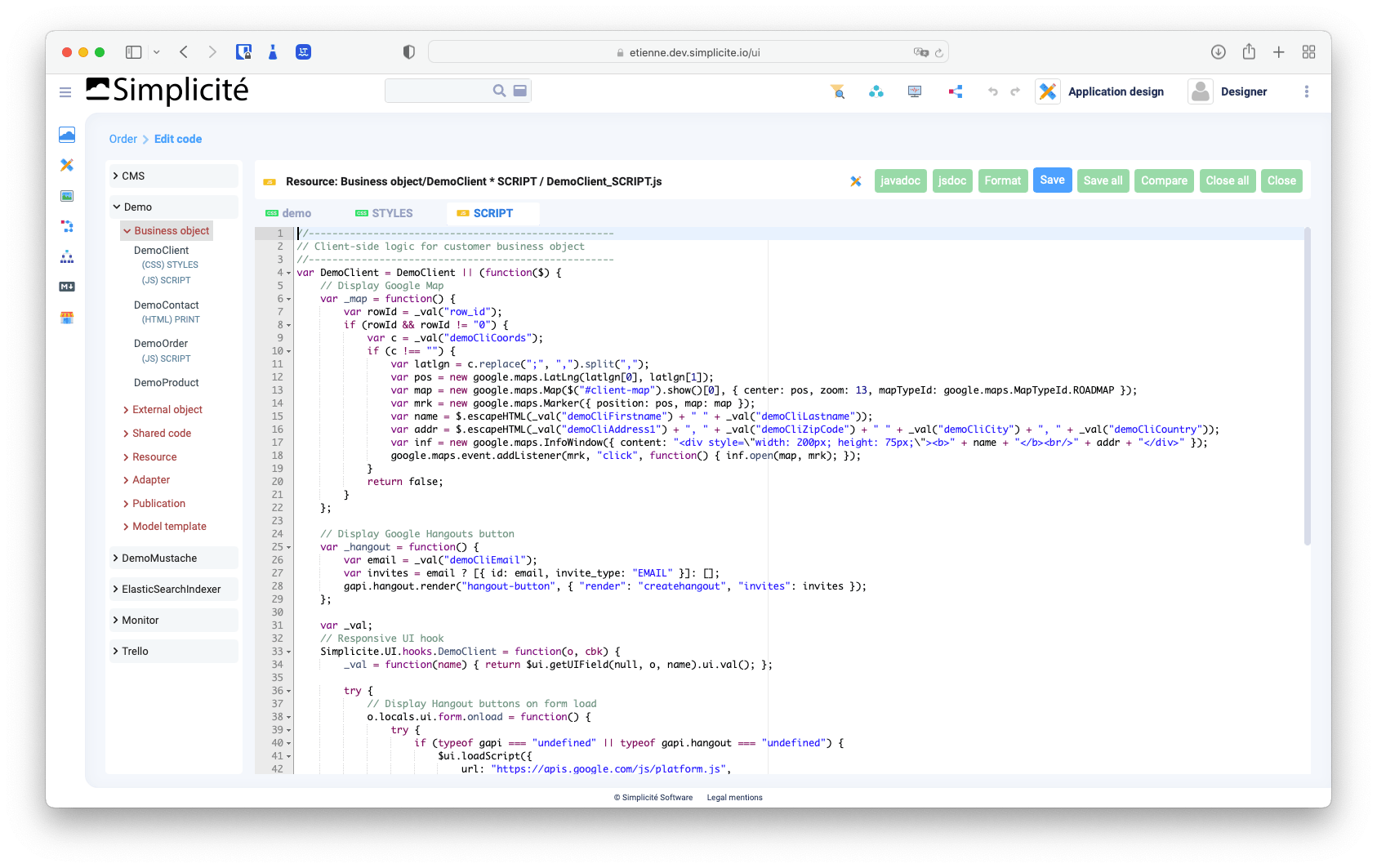Click the search magnifier icon in the header
1377x868 pixels.
tap(499, 91)
